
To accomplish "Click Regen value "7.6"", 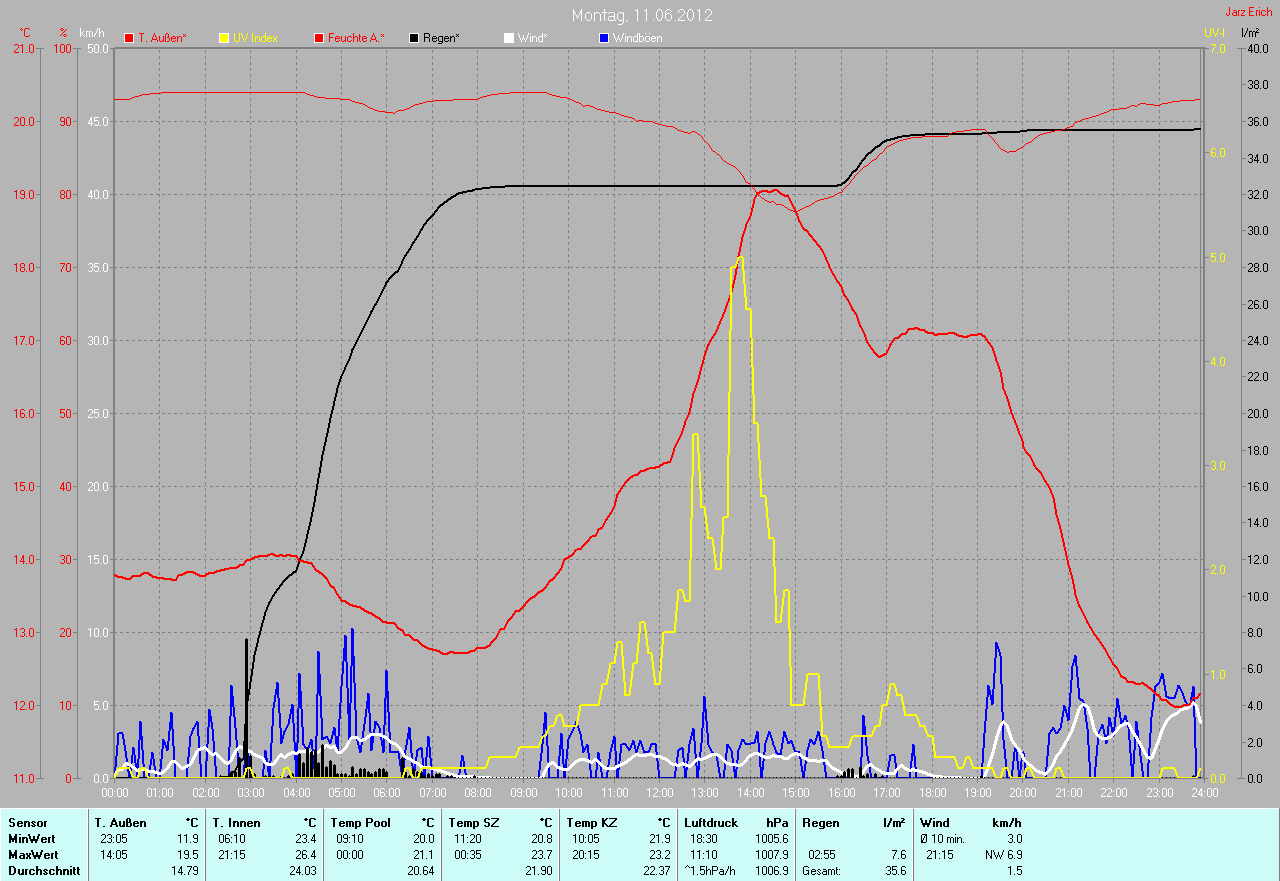I will point(898,855).
